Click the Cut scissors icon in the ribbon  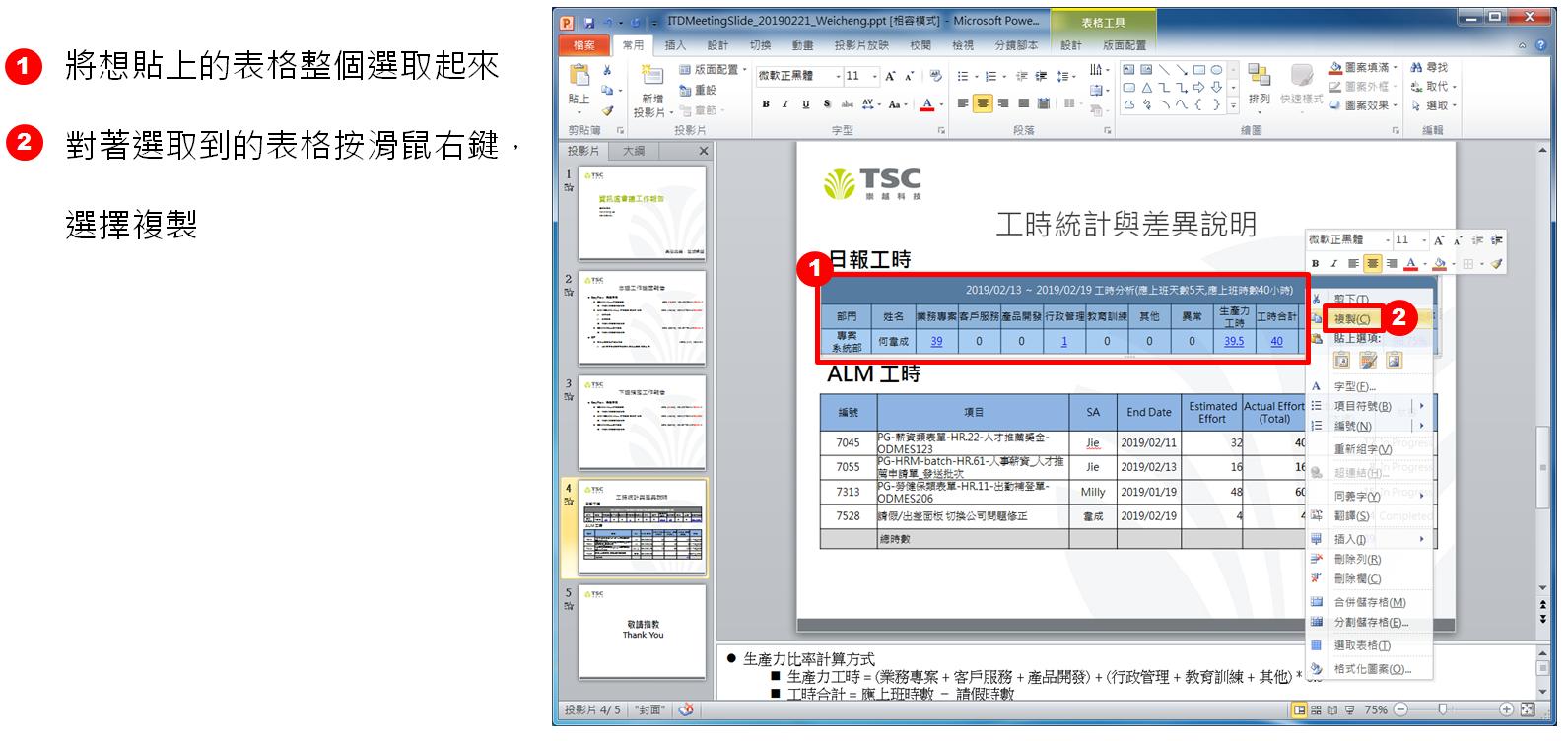(x=607, y=71)
